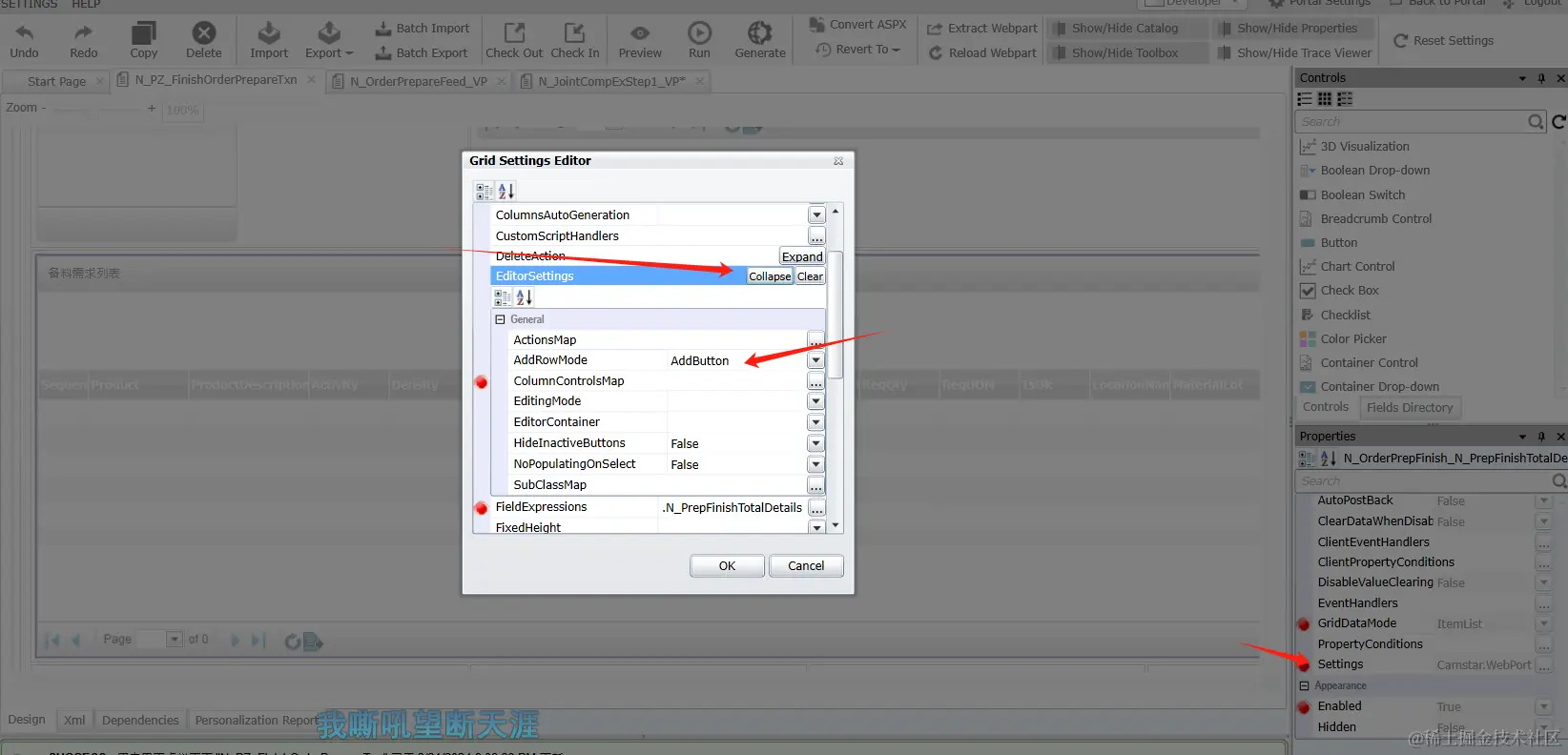This screenshot has height=755, width=1568.
Task: Click the Categorized icon in Grid Settings Editor
Action: [x=485, y=192]
